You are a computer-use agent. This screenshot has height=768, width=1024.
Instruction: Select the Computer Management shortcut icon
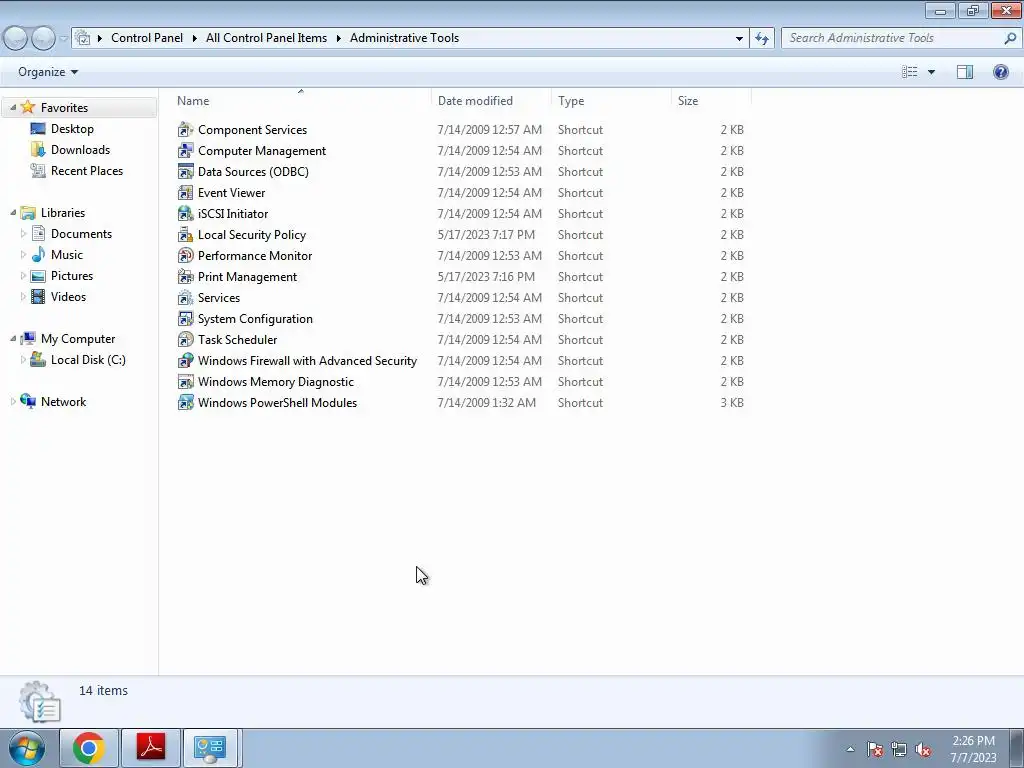coord(185,151)
